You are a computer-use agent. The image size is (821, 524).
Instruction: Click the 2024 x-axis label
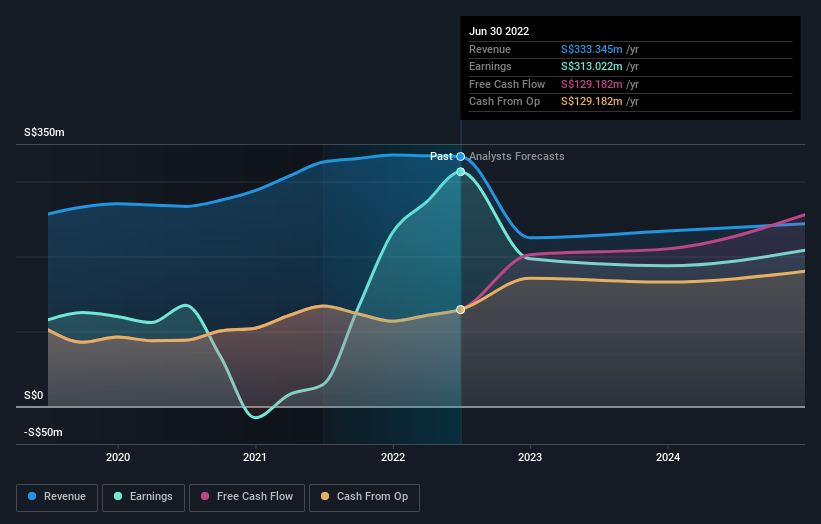(x=668, y=457)
